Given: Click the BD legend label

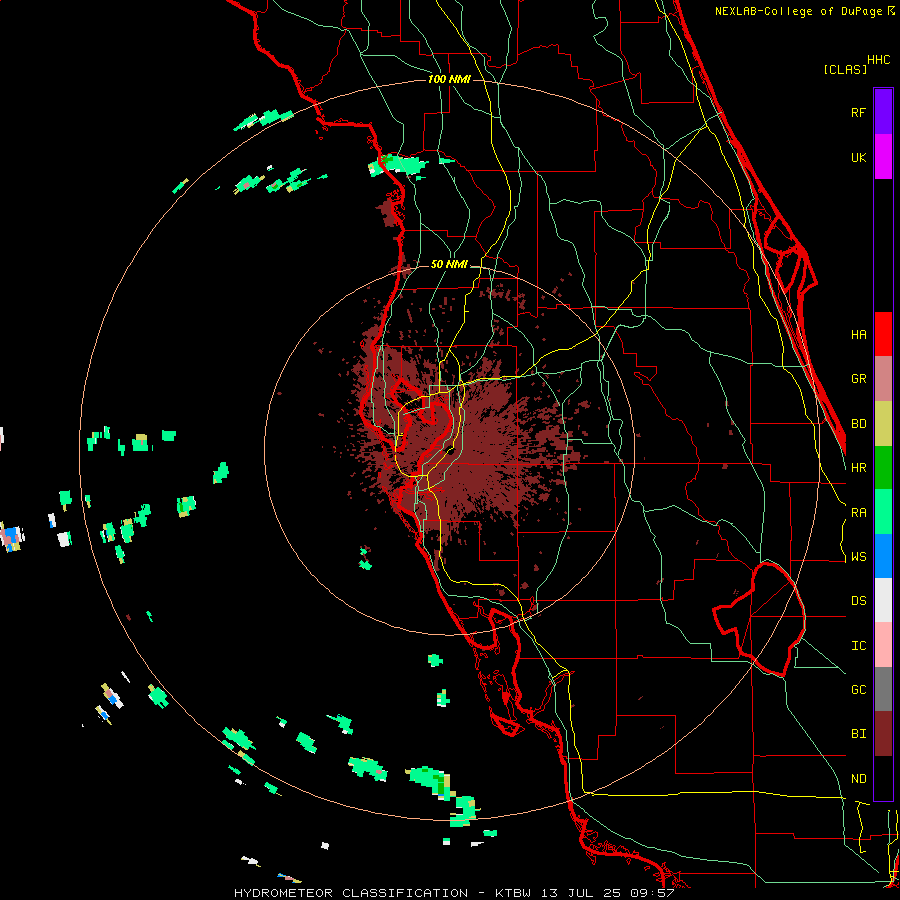Looking at the screenshot, I should pos(858,424).
